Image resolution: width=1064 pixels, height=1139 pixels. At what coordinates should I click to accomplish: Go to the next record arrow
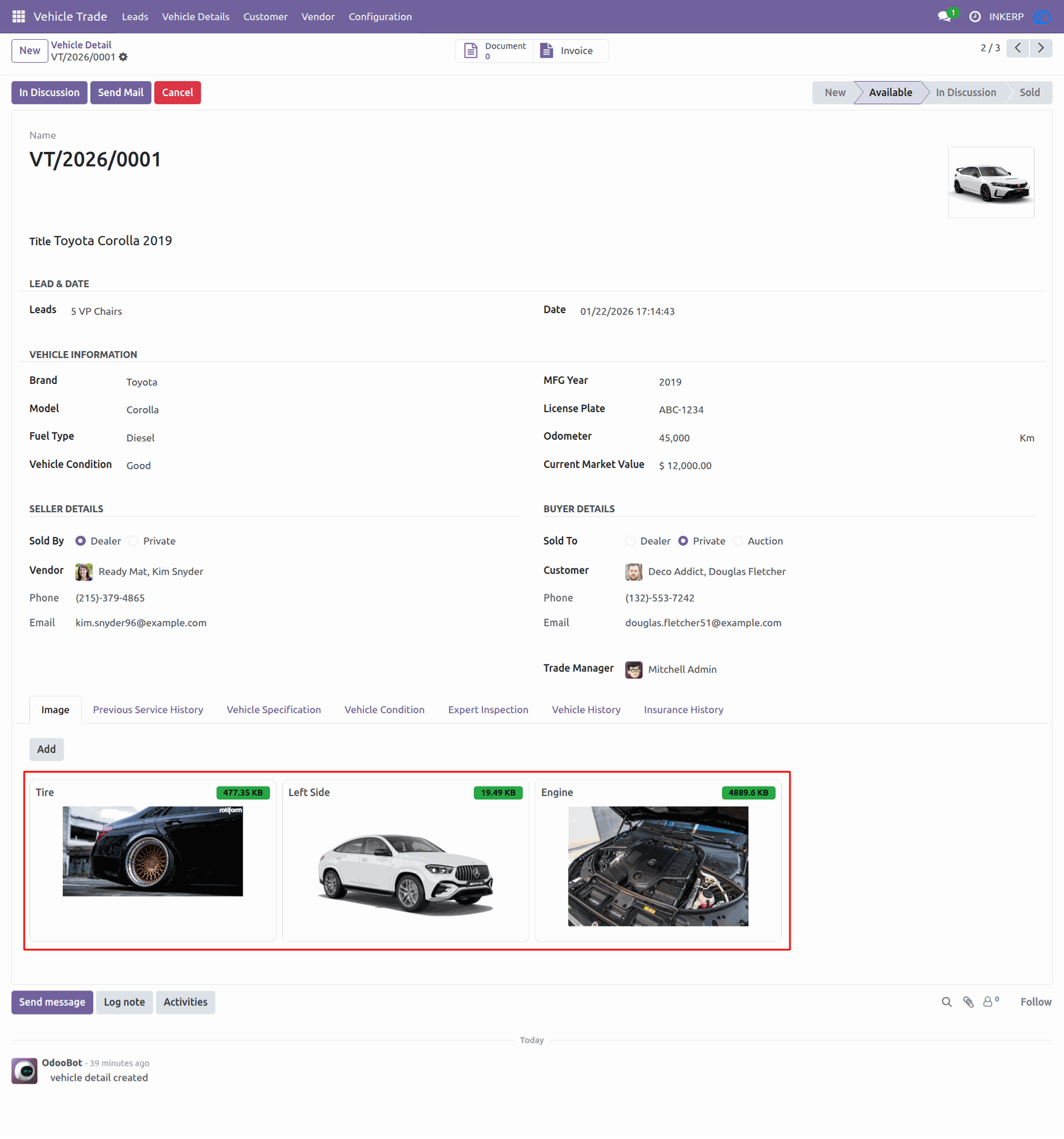pos(1041,48)
